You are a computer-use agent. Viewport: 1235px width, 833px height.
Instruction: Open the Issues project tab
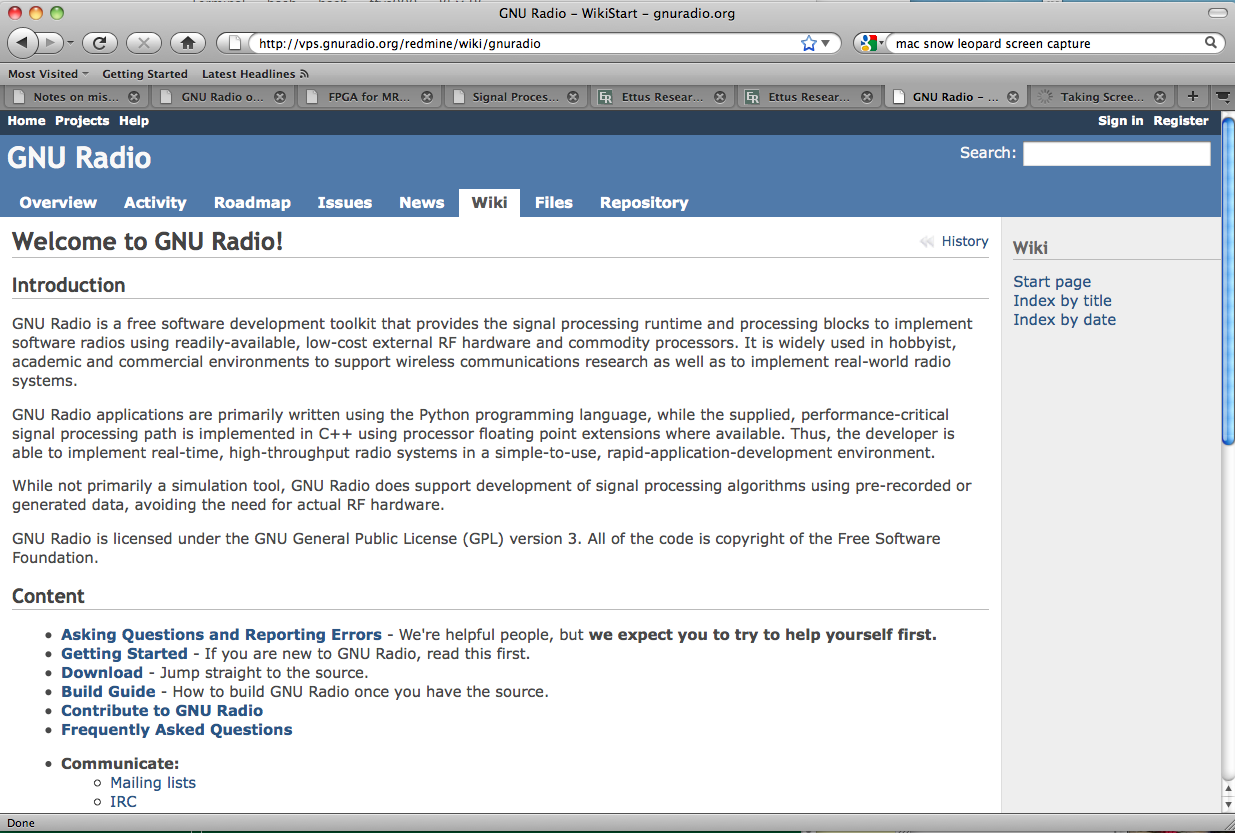pos(345,203)
